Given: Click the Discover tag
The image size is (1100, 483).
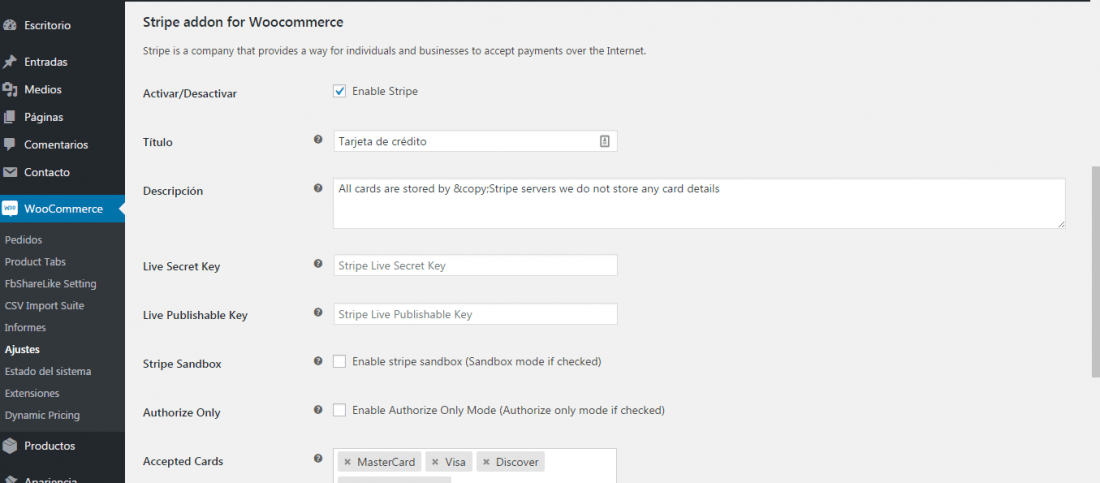Looking at the screenshot, I should click(x=511, y=462).
